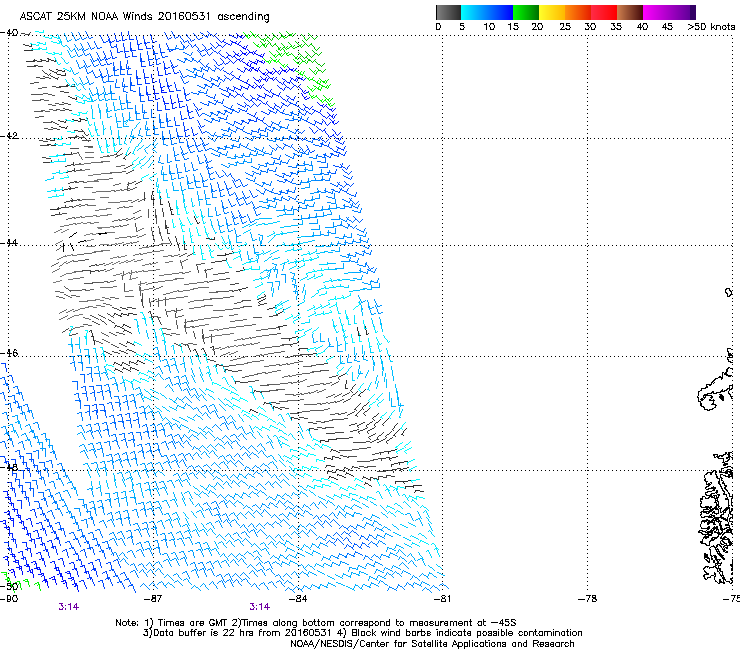Click the 'NOAA/NESDIS/Center for Satellite Applications and Research' credit
This screenshot has width=740, height=650.
coord(432,644)
